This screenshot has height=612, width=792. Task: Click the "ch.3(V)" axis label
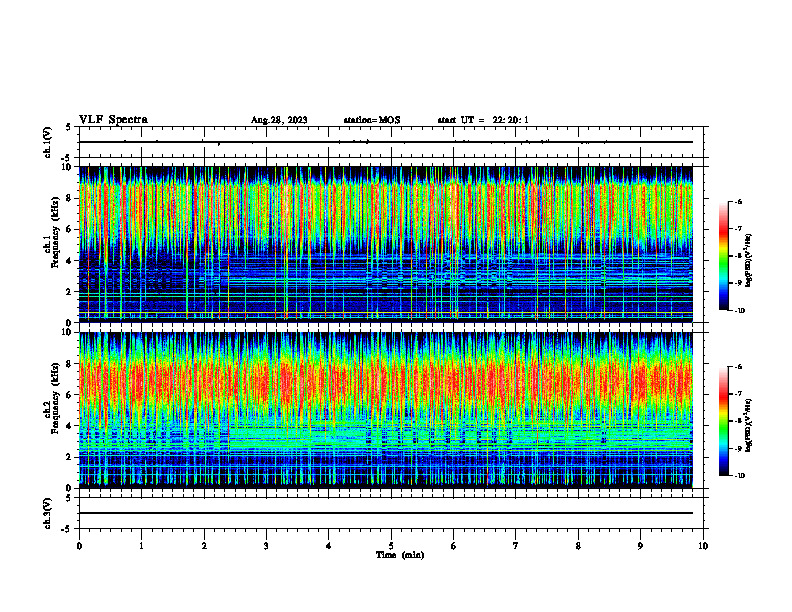pos(47,513)
